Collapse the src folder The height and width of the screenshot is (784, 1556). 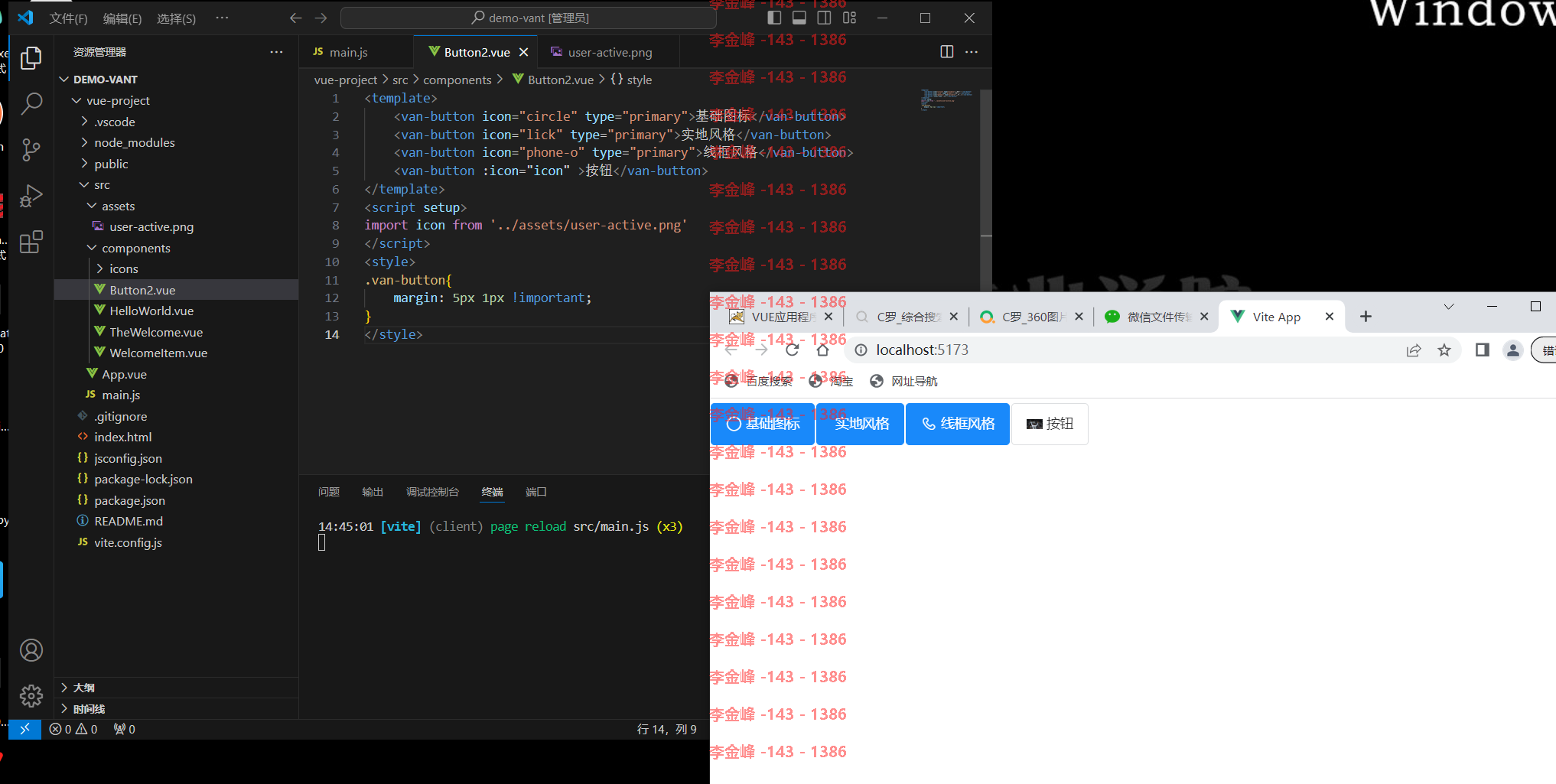(x=84, y=185)
